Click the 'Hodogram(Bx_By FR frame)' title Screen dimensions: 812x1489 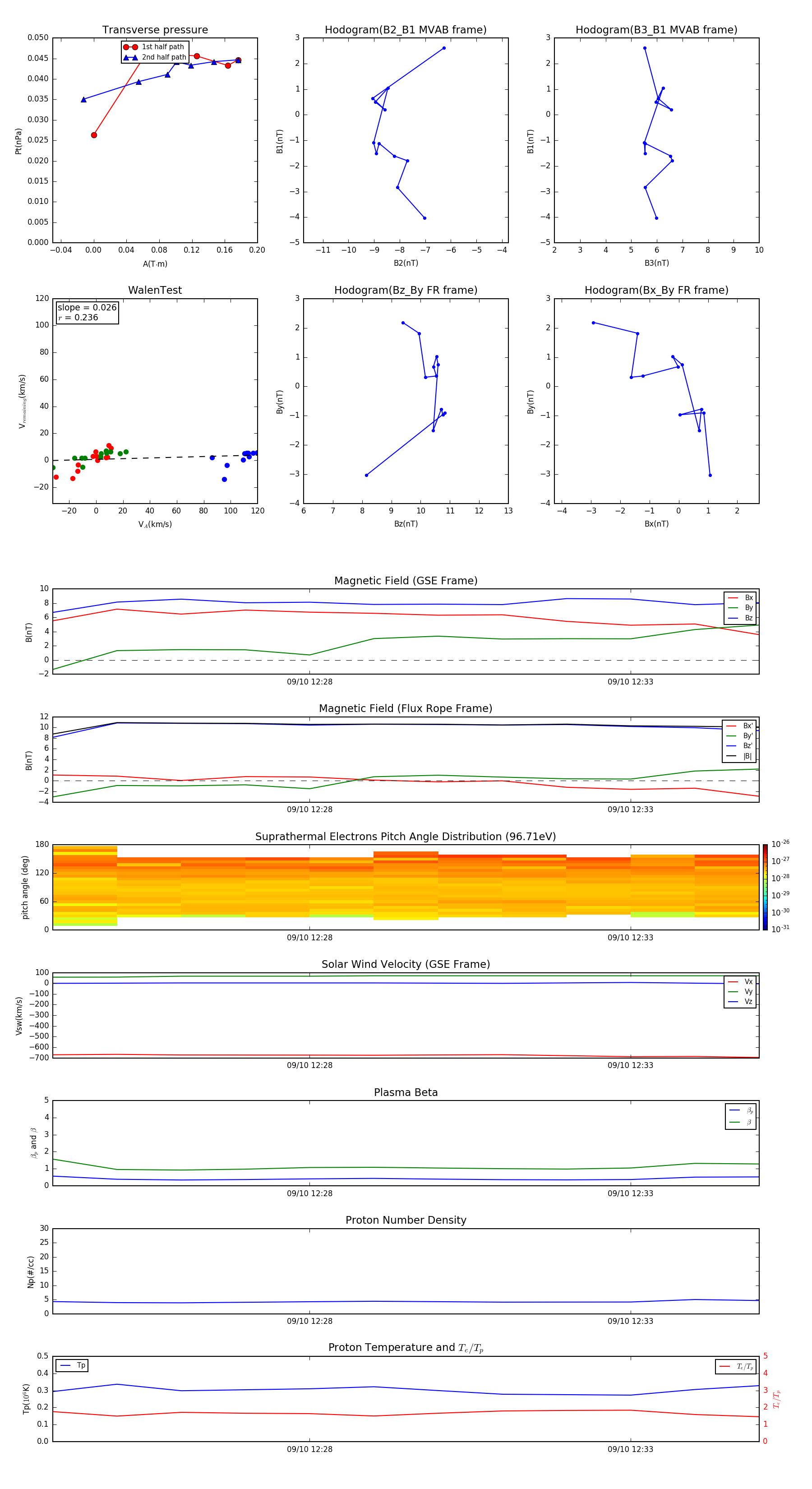656,290
